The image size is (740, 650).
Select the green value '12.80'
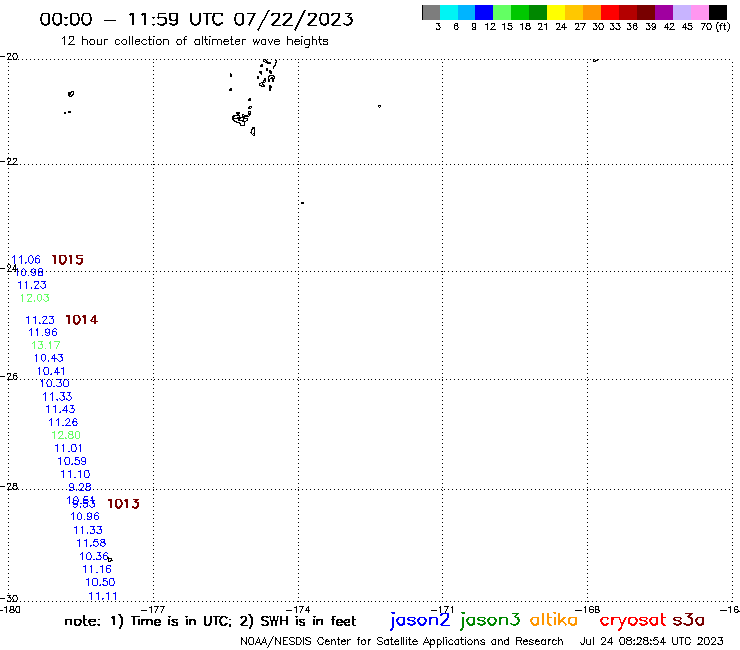coord(66,435)
